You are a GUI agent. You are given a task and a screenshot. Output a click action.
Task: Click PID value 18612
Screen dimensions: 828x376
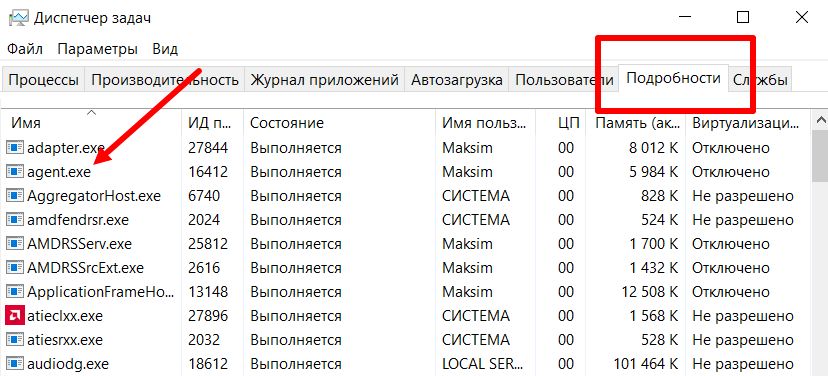tap(208, 364)
